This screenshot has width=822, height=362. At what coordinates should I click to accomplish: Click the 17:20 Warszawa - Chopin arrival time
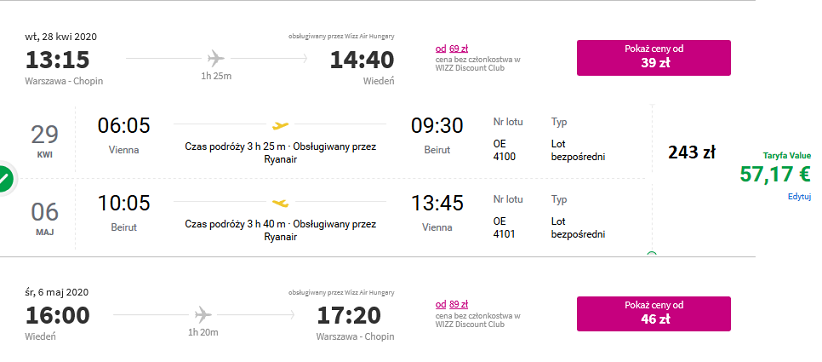(349, 315)
